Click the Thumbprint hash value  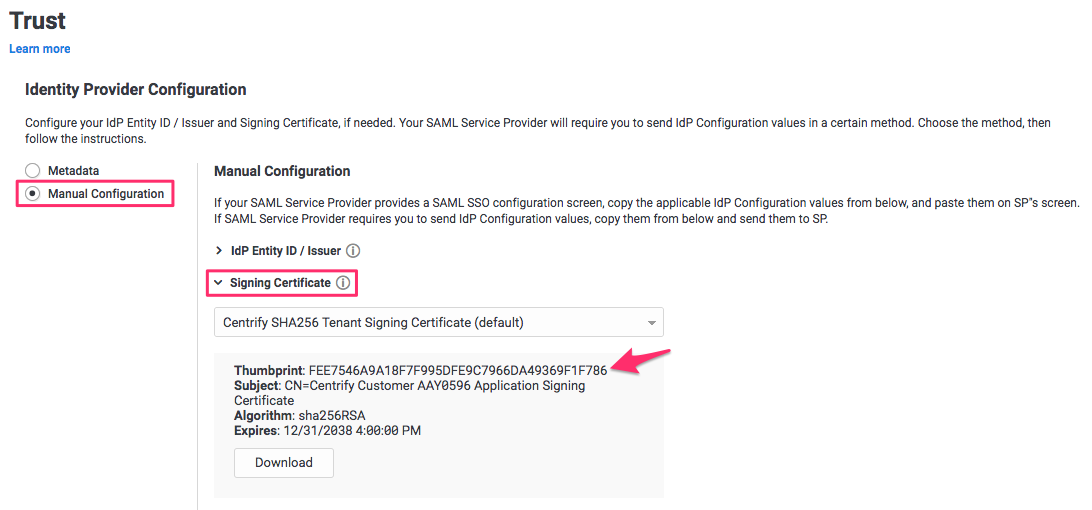coord(457,371)
